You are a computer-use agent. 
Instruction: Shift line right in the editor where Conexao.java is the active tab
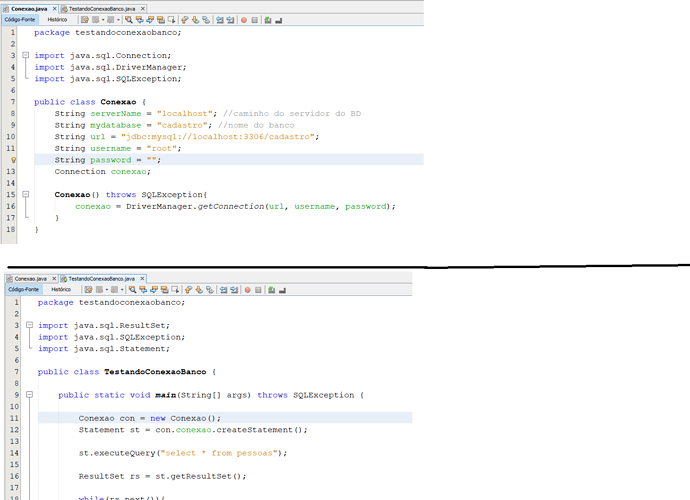(230, 20)
